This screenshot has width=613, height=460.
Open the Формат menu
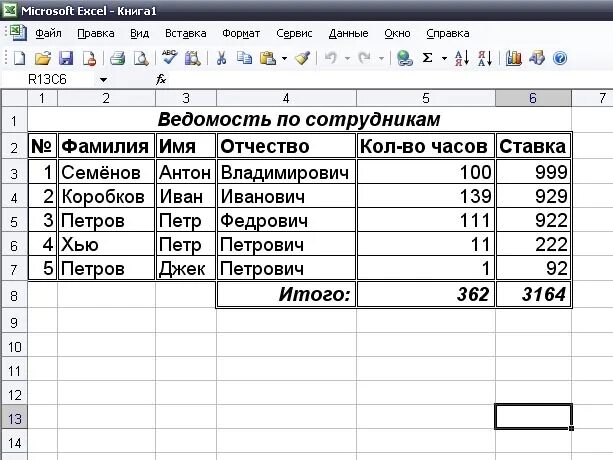241,34
